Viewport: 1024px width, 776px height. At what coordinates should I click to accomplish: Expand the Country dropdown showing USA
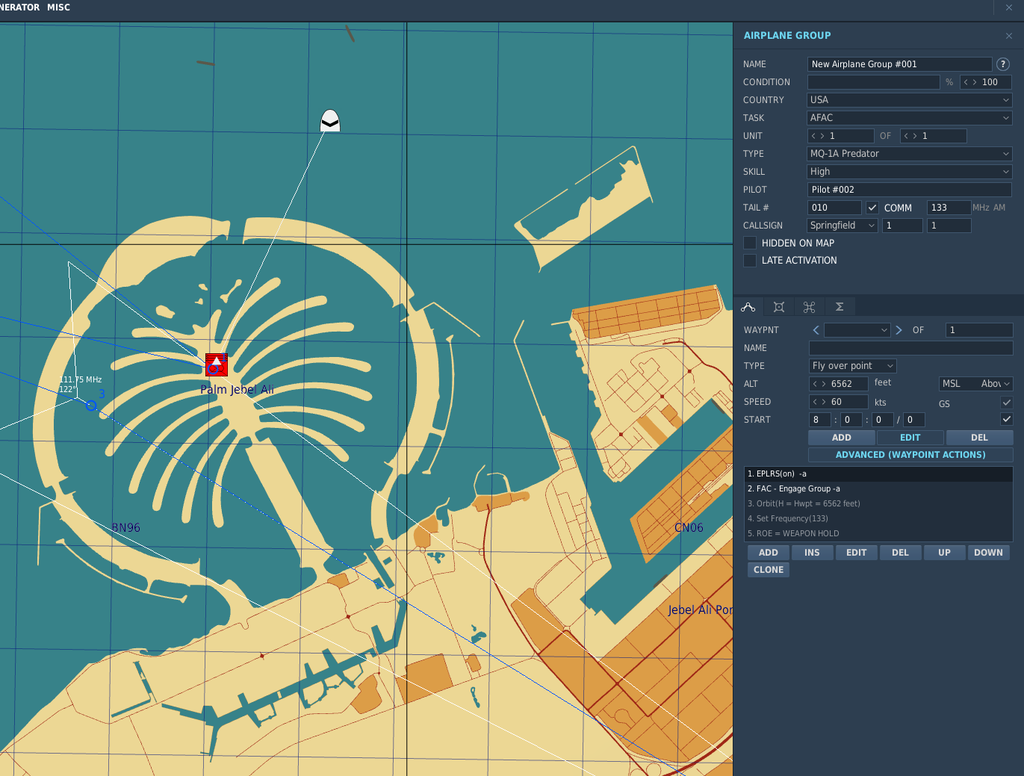pyautogui.click(x=909, y=100)
